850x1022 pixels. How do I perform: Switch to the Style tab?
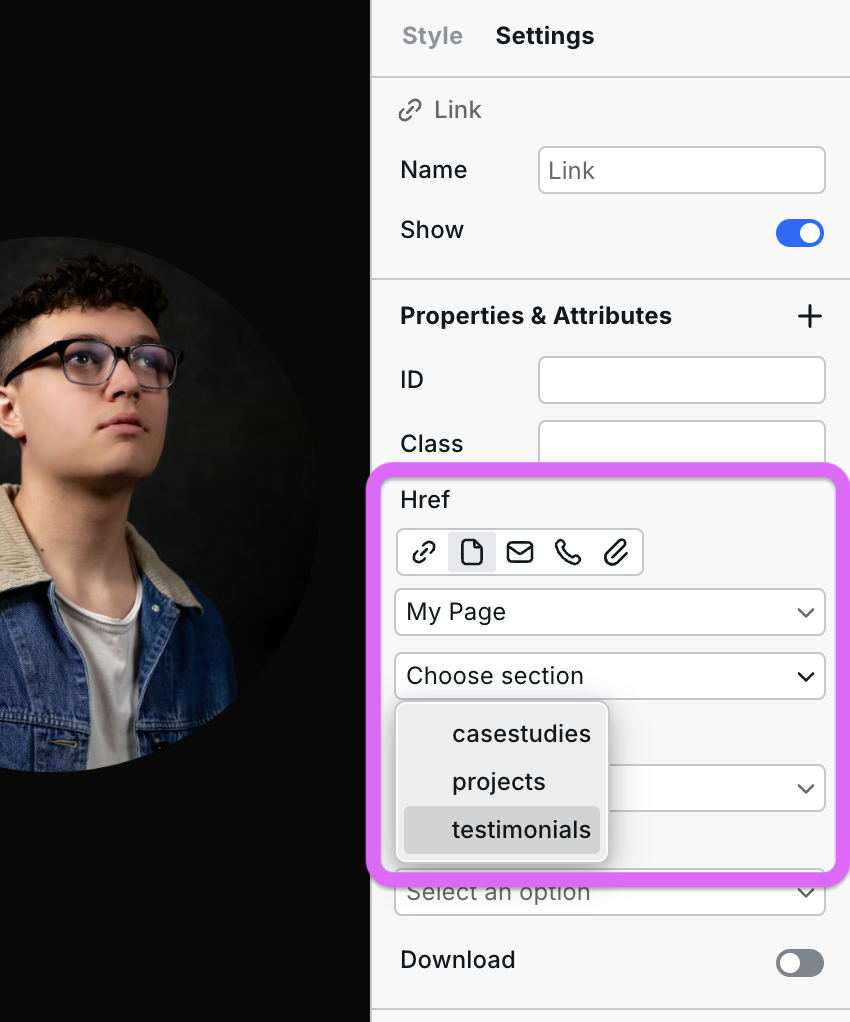432,36
